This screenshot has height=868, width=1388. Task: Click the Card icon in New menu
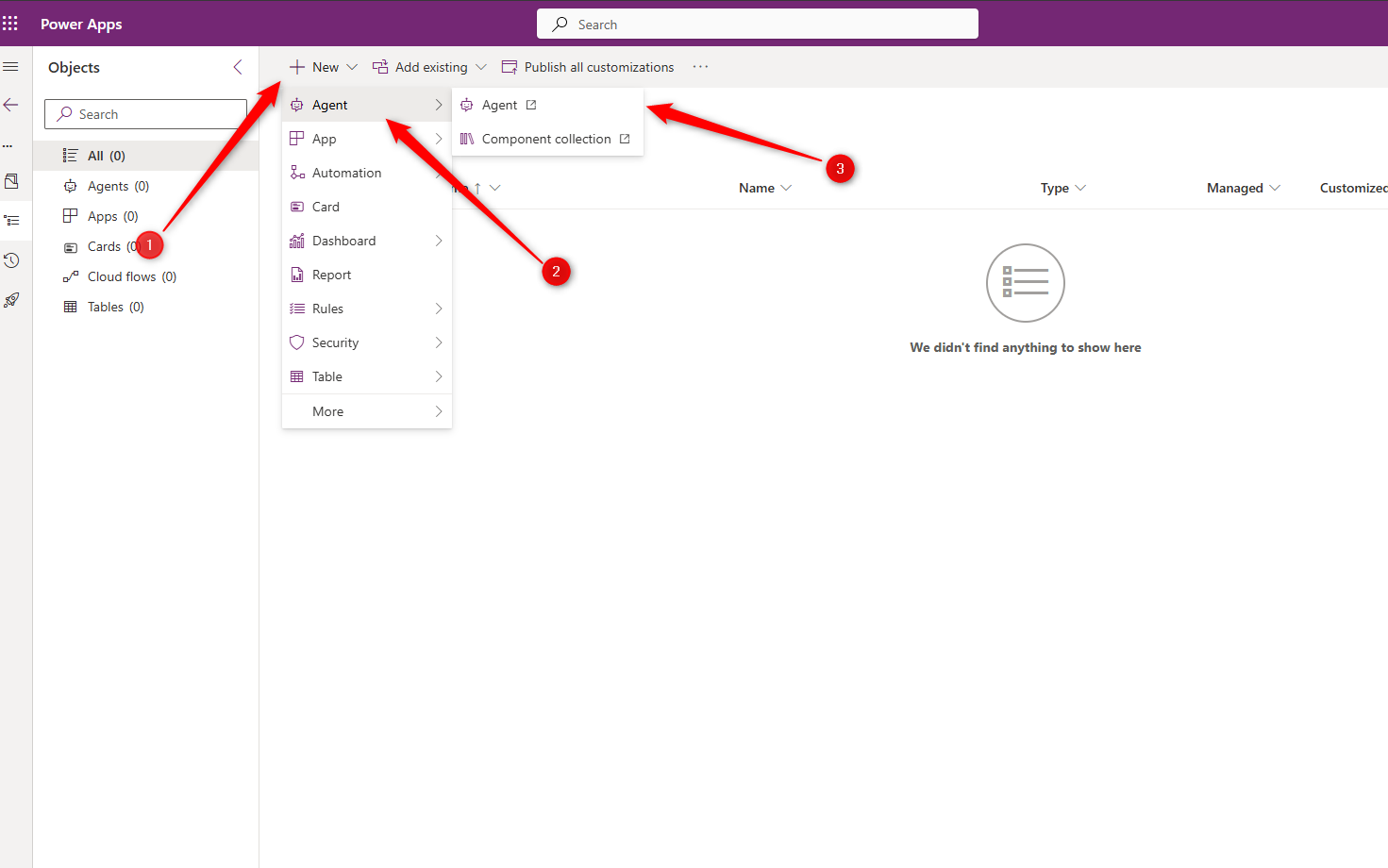coord(296,207)
